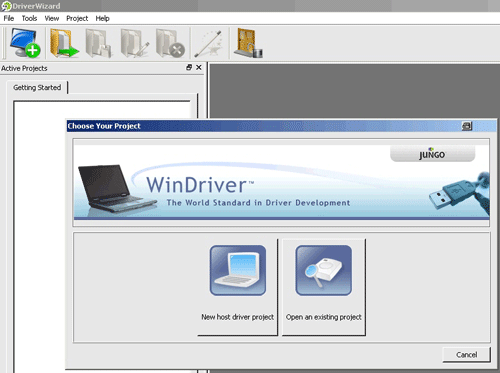Image resolution: width=500 pixels, height=373 pixels.
Task: Click the Open project folder toolbar icon
Action: click(64, 43)
